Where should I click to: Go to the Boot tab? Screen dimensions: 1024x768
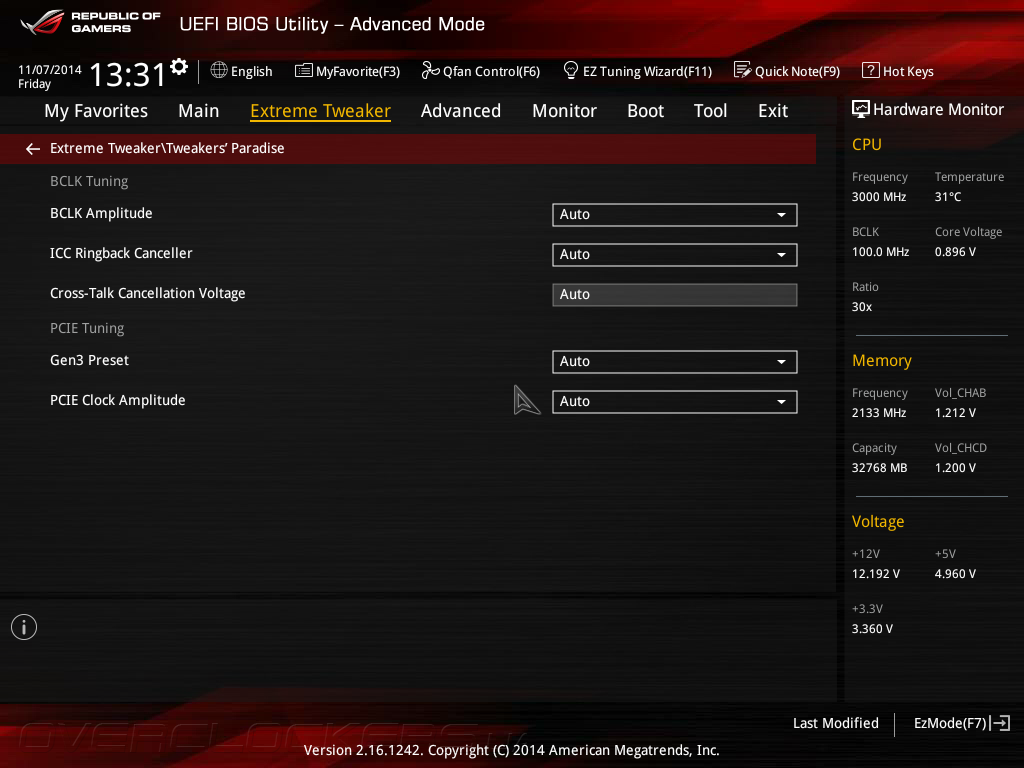(645, 111)
